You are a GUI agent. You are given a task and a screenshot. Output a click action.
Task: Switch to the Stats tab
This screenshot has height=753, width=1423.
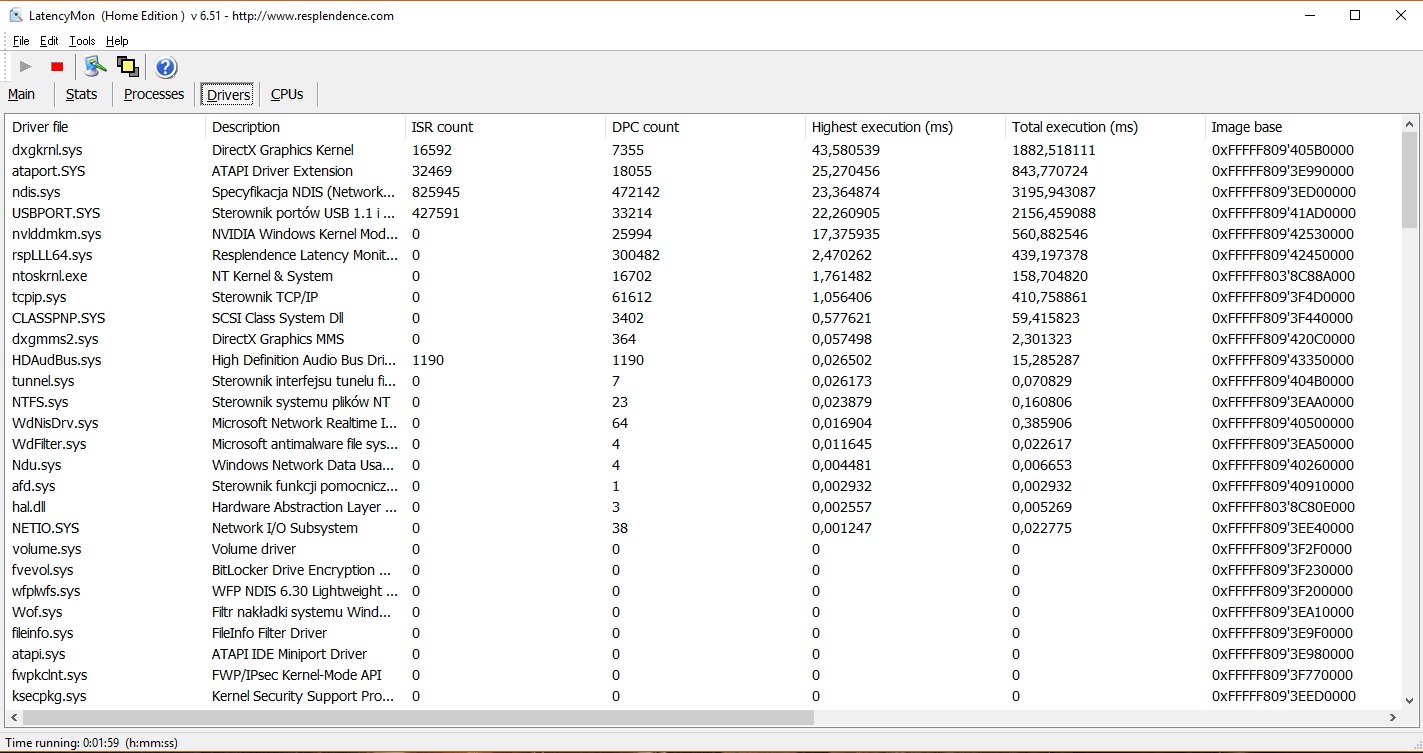click(x=82, y=94)
